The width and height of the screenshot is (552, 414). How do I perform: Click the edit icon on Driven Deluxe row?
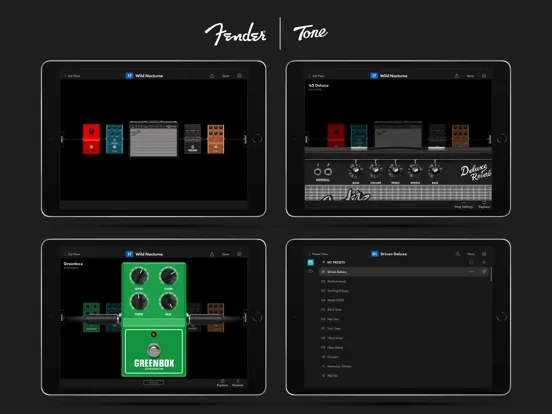[484, 271]
